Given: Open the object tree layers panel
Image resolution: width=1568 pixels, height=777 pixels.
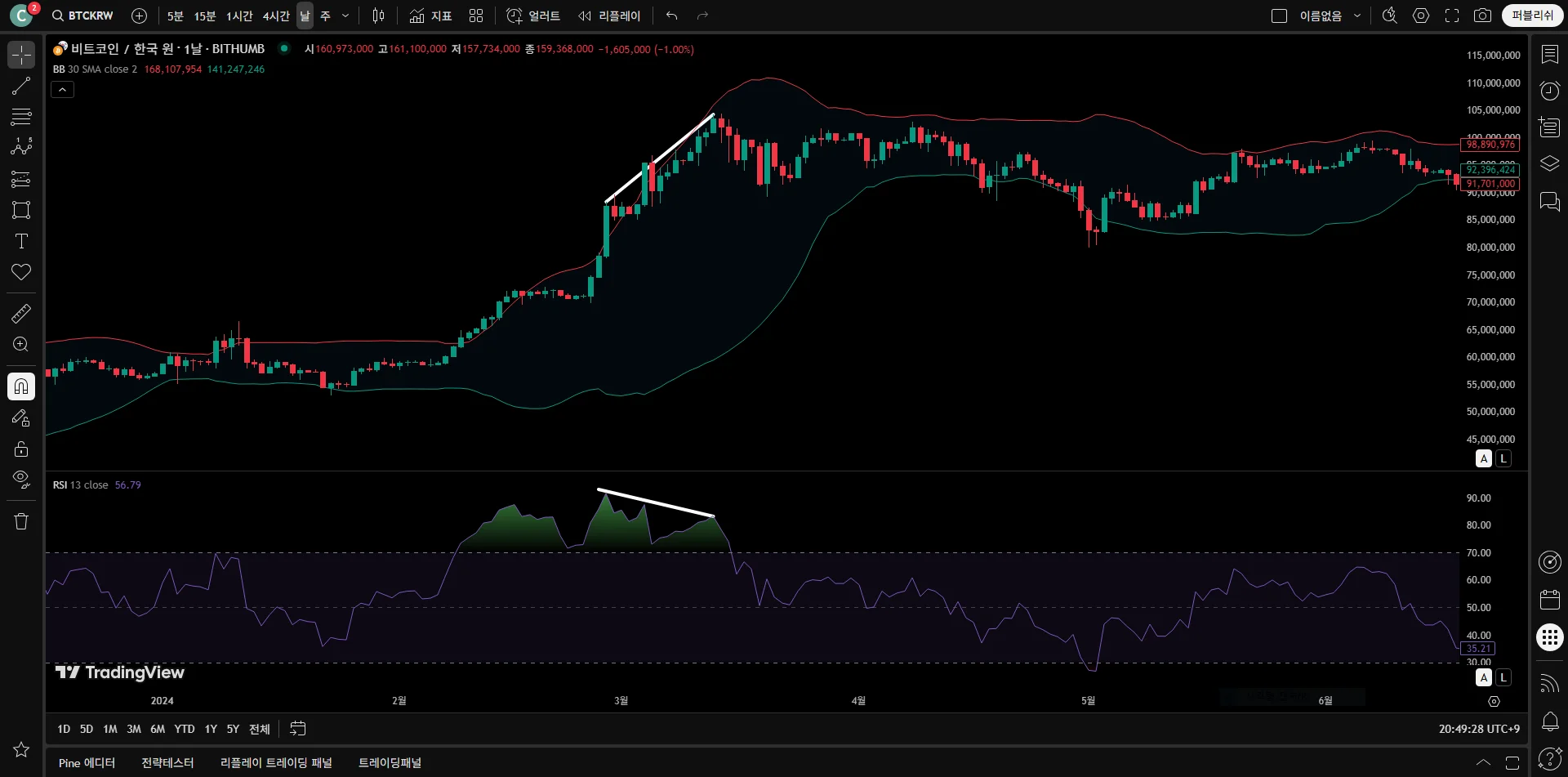Looking at the screenshot, I should (x=1549, y=163).
